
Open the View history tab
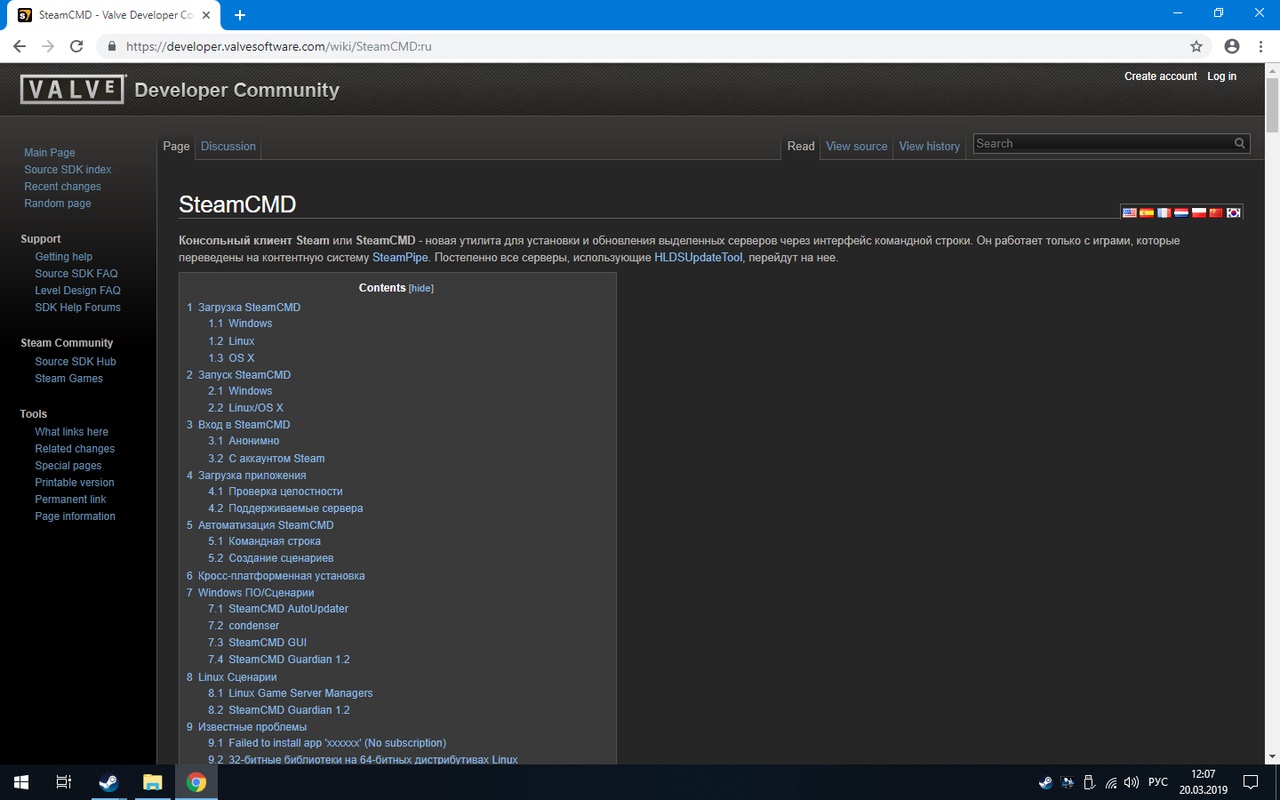point(929,146)
